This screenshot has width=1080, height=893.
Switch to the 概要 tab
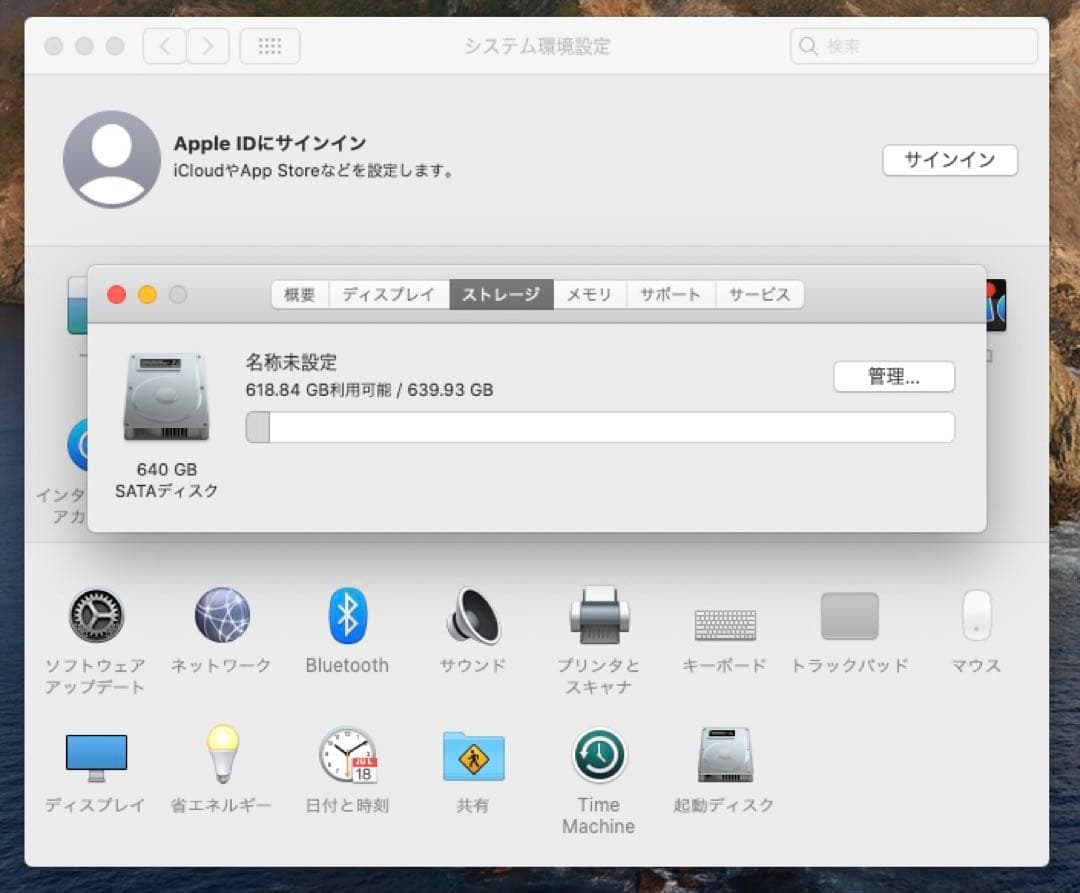tap(298, 294)
